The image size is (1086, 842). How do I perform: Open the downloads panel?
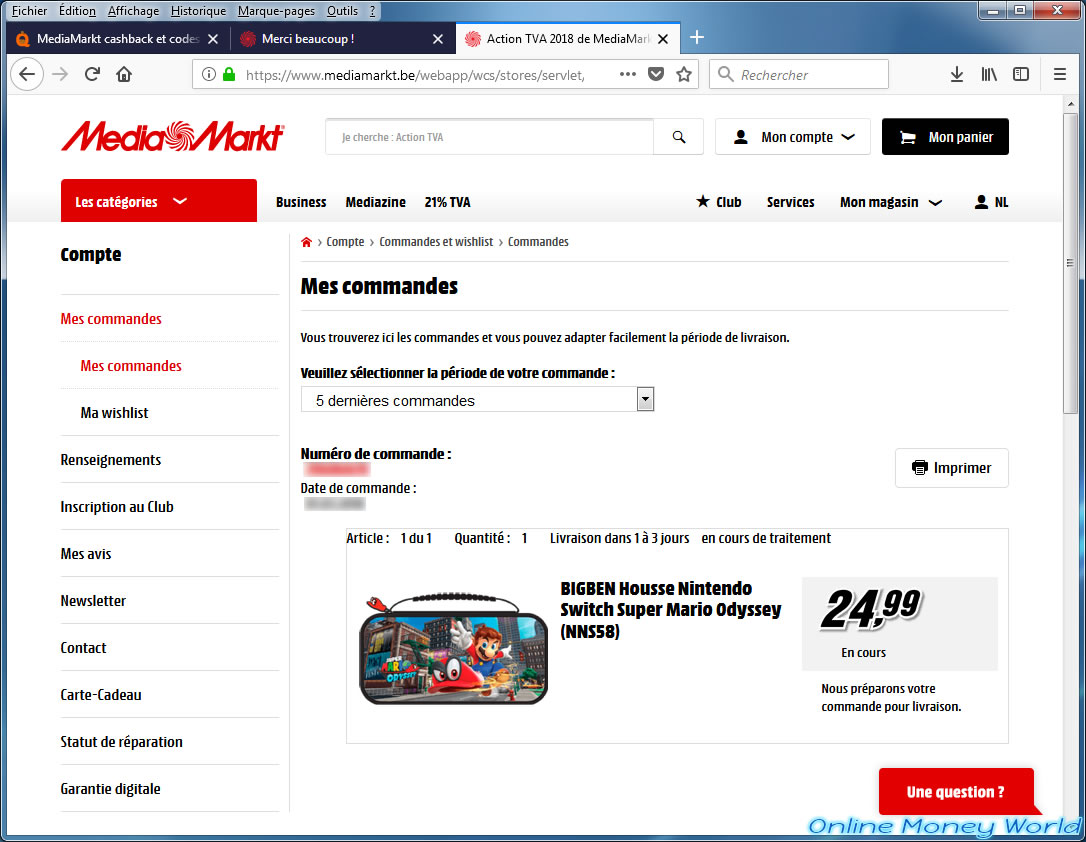pyautogui.click(x=956, y=74)
